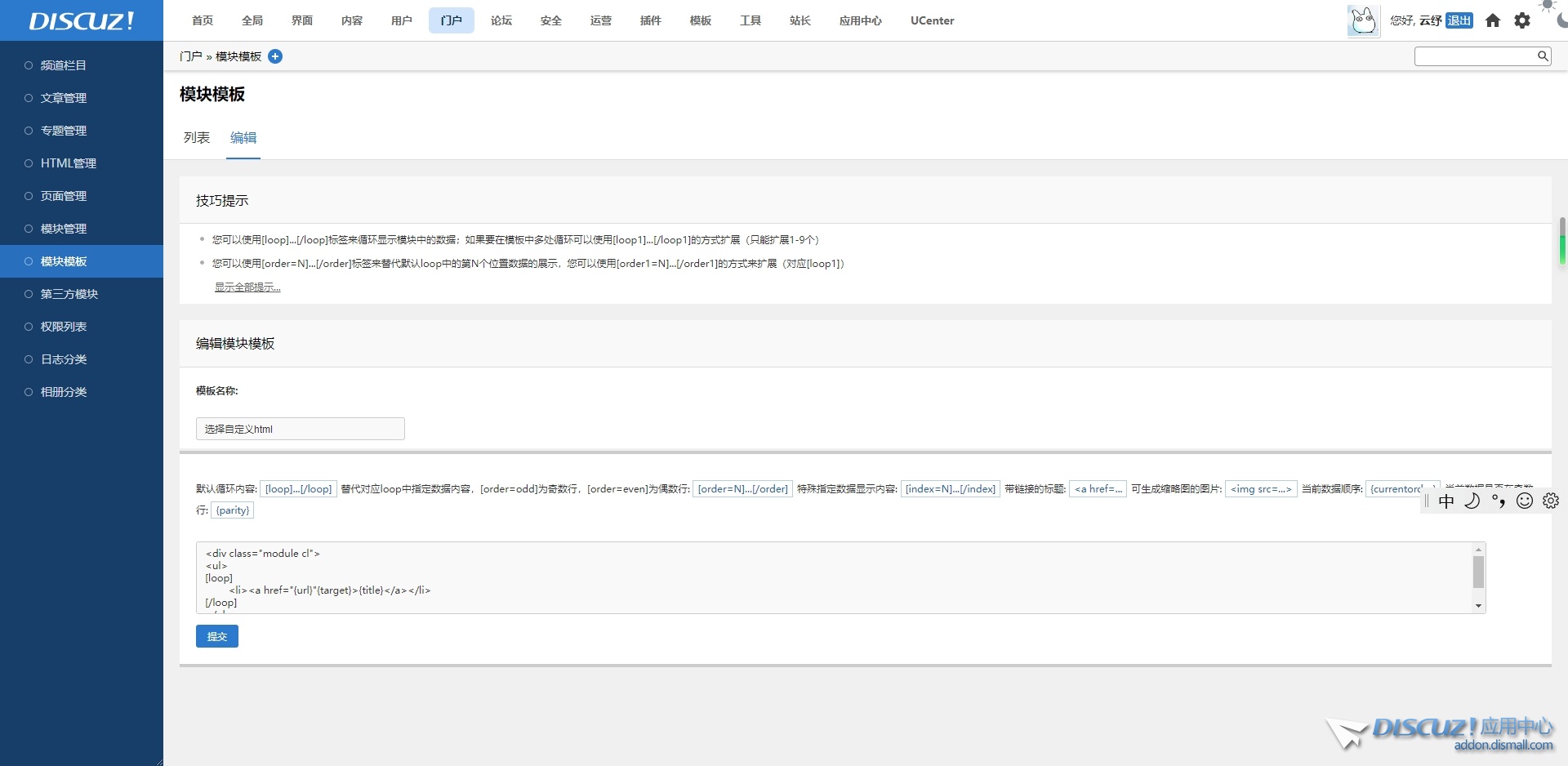1568x766 pixels.
Task: Switch to the 列表 tab
Action: point(197,138)
